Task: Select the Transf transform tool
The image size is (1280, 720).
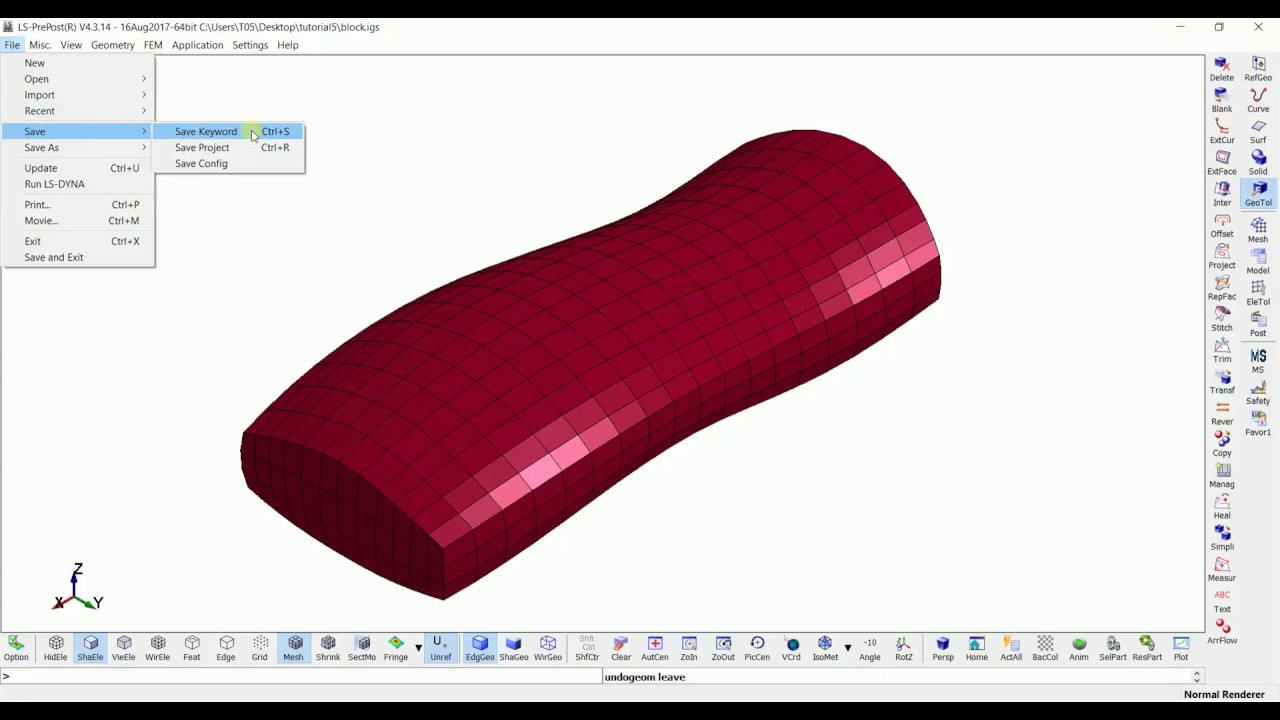Action: (x=1222, y=380)
